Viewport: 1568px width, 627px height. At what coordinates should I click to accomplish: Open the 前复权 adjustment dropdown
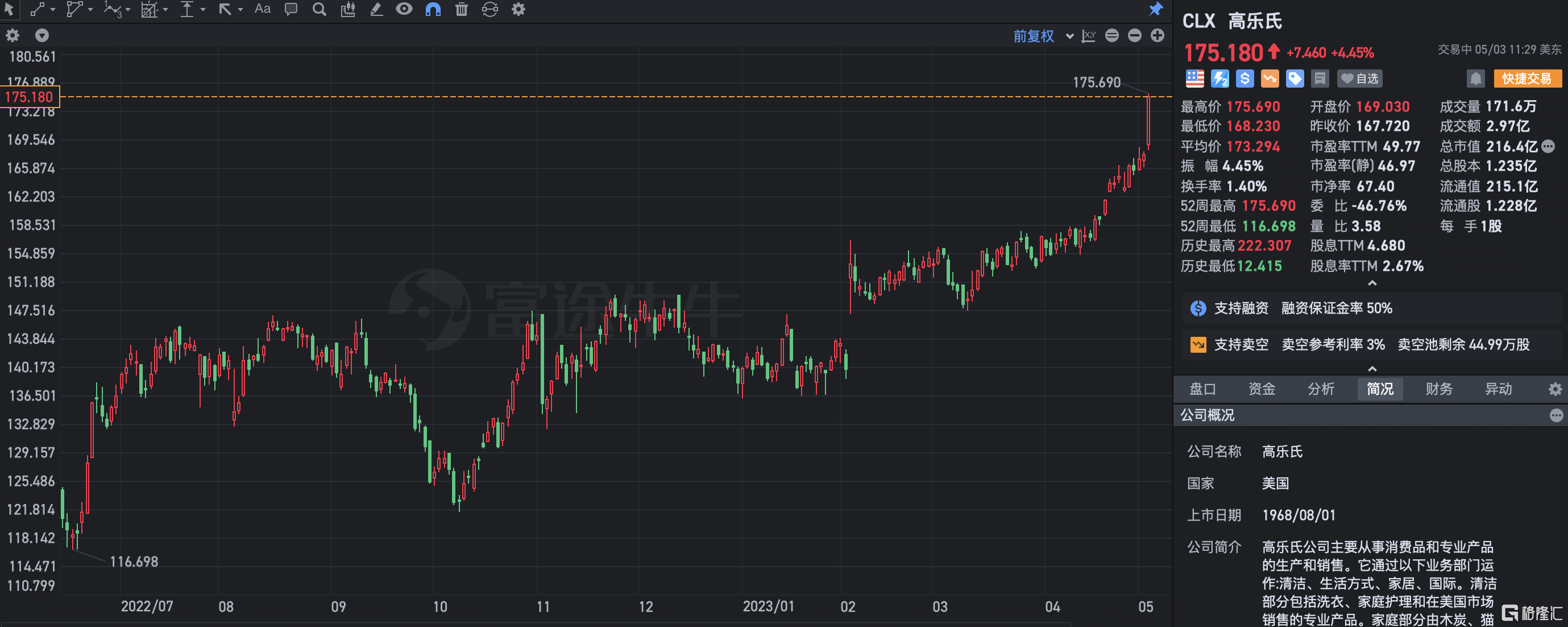(1043, 36)
